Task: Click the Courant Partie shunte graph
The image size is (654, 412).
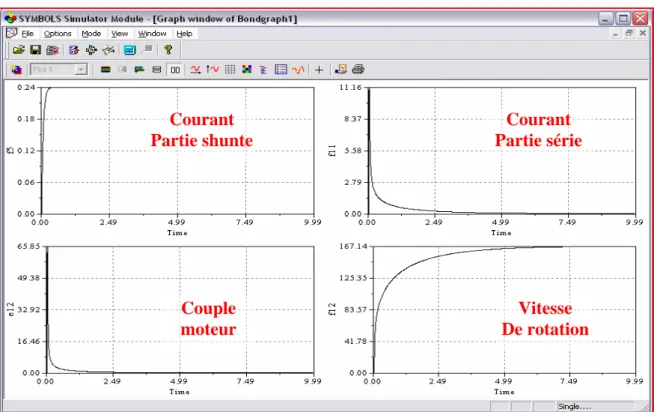Action: (x=178, y=151)
